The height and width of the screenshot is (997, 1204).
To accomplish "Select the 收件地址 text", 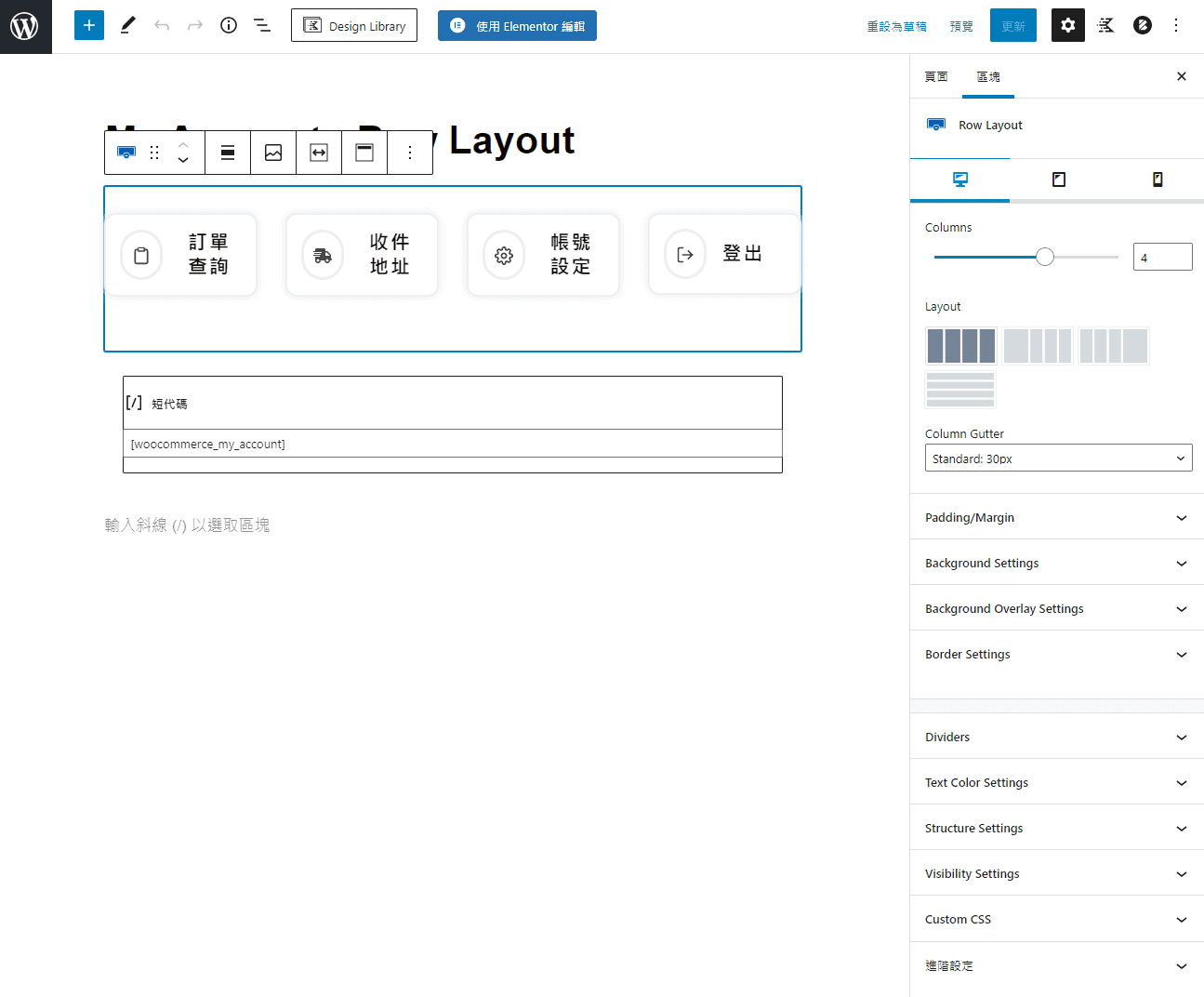I will point(390,254).
